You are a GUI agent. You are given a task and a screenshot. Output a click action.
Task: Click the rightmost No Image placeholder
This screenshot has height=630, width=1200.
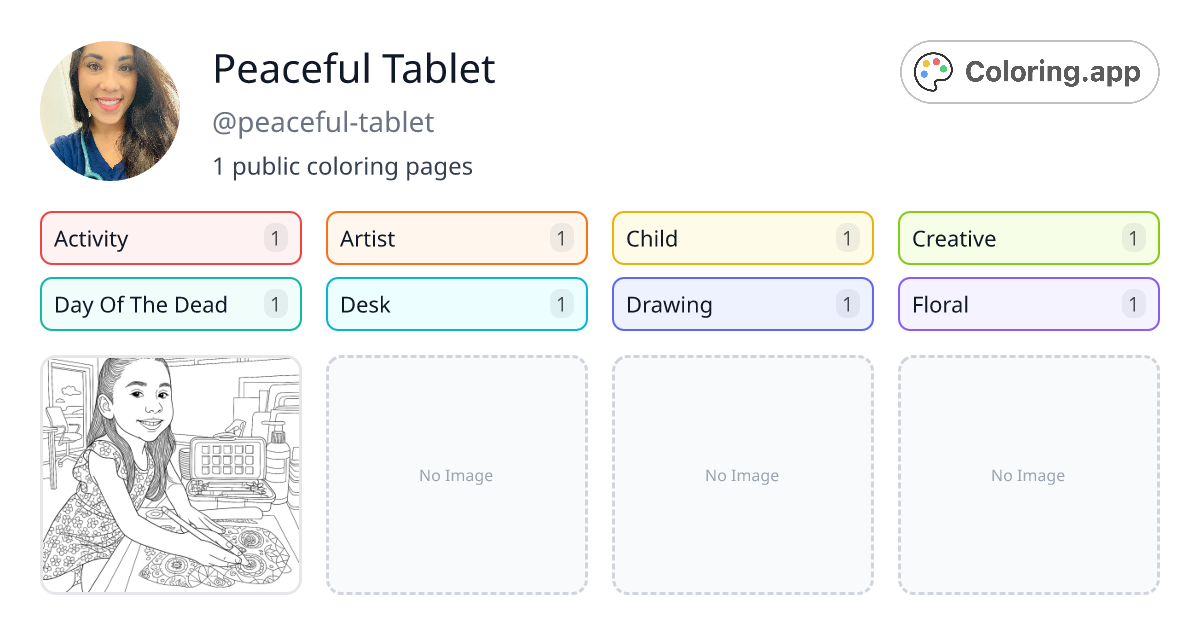pyautogui.click(x=1028, y=475)
